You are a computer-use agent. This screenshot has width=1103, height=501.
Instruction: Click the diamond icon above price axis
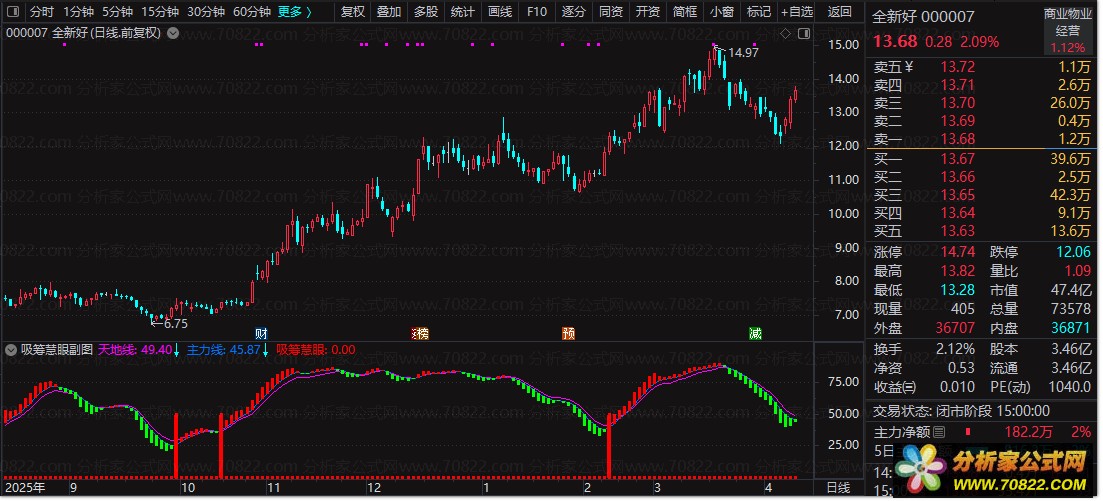785,33
